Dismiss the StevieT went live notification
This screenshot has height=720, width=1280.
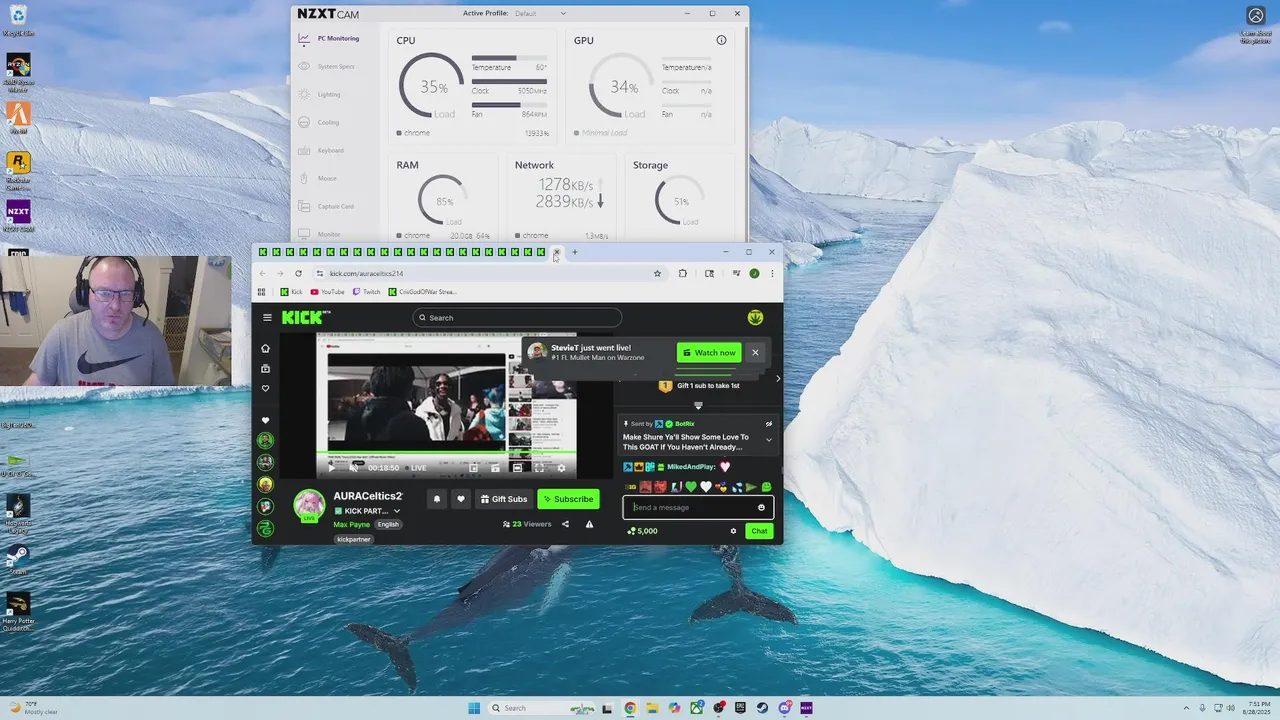coord(755,352)
